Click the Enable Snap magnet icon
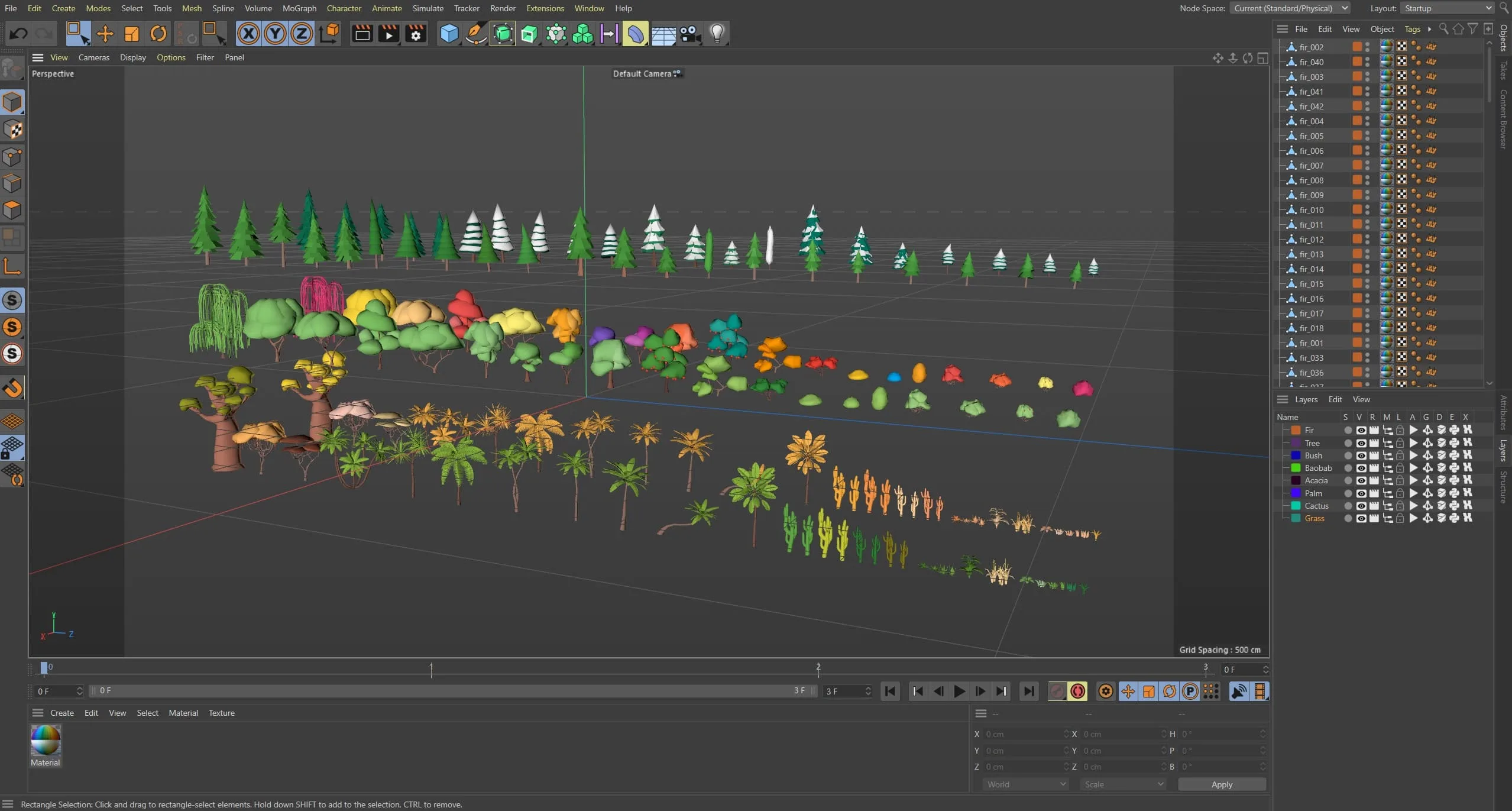Screen dimensions: 1512x811 (12, 388)
